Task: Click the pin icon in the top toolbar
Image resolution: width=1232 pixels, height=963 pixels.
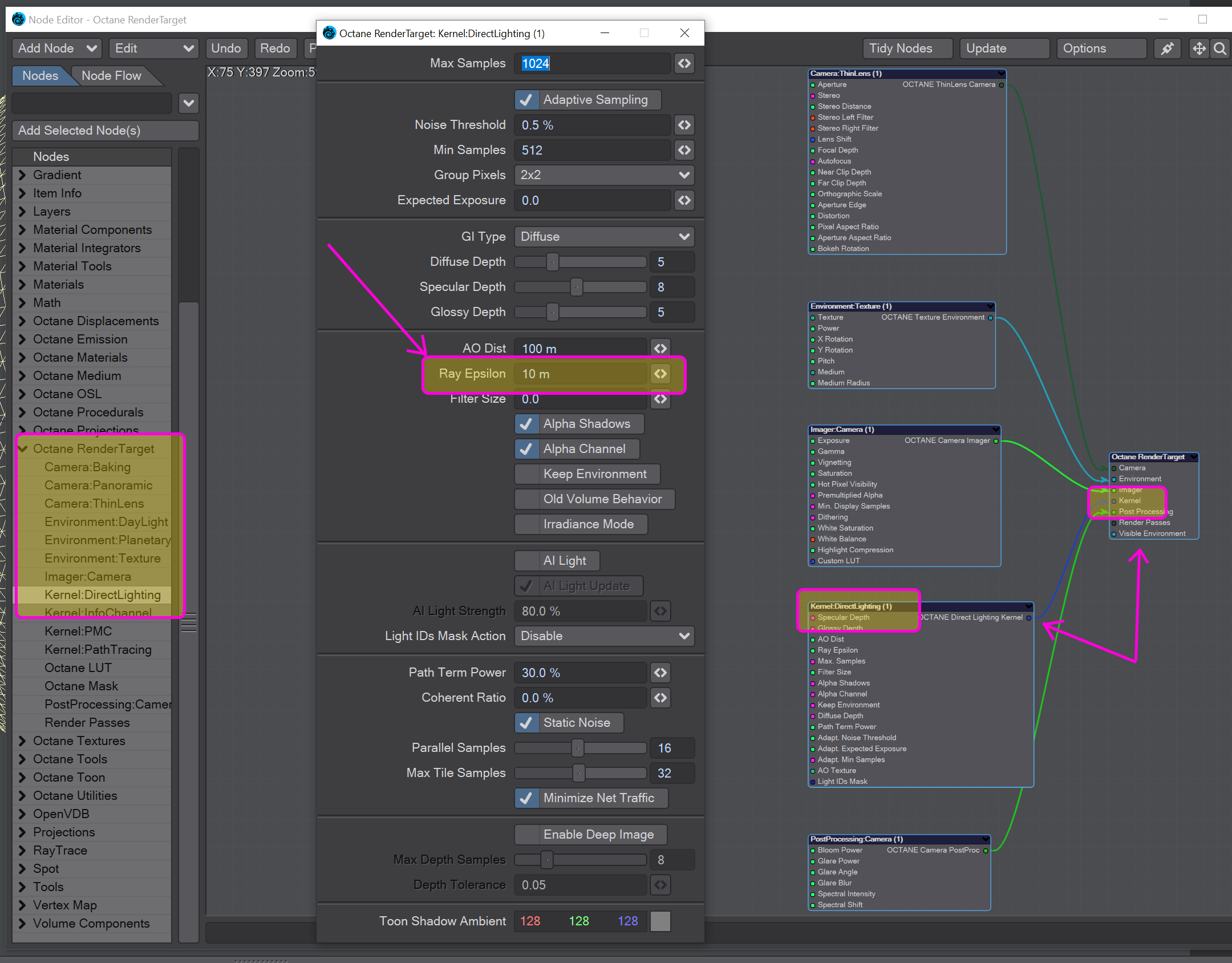Action: [x=1168, y=48]
